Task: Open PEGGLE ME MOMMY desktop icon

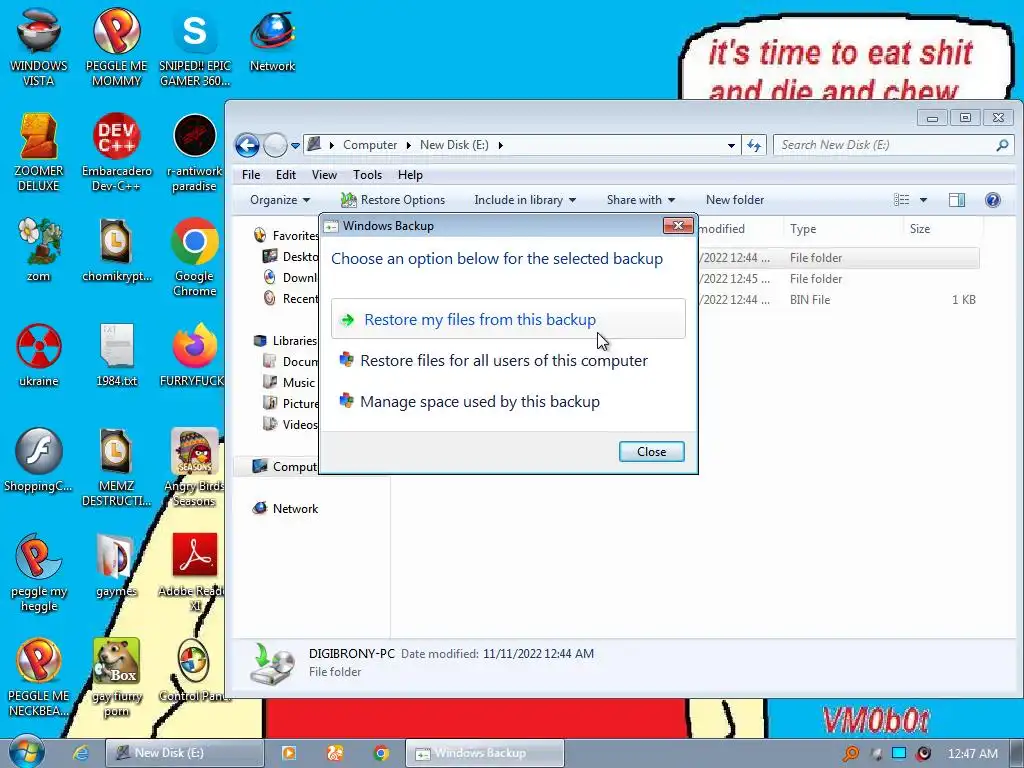Action: (116, 46)
